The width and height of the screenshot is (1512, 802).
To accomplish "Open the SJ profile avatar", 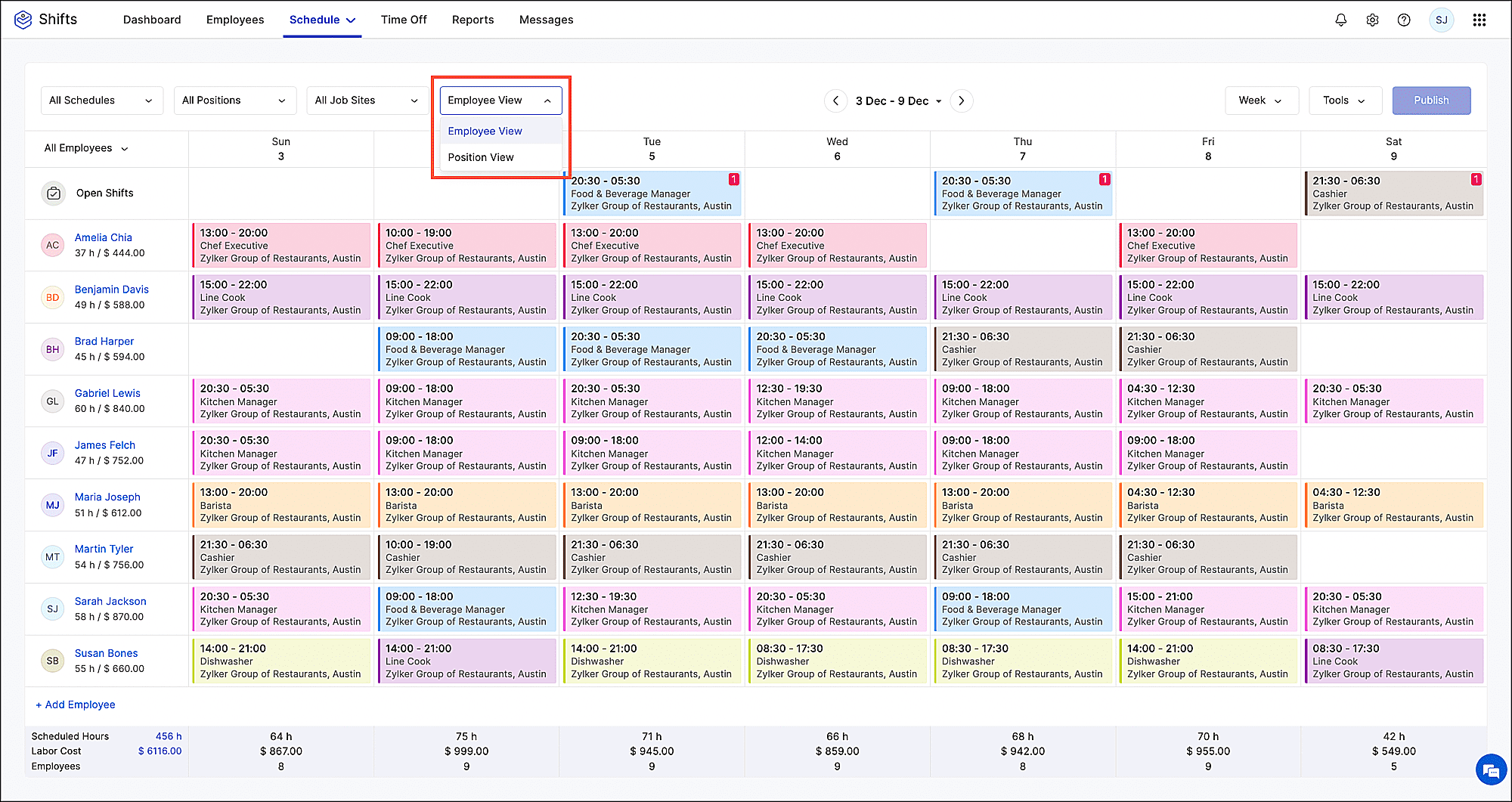I will click(x=1442, y=20).
